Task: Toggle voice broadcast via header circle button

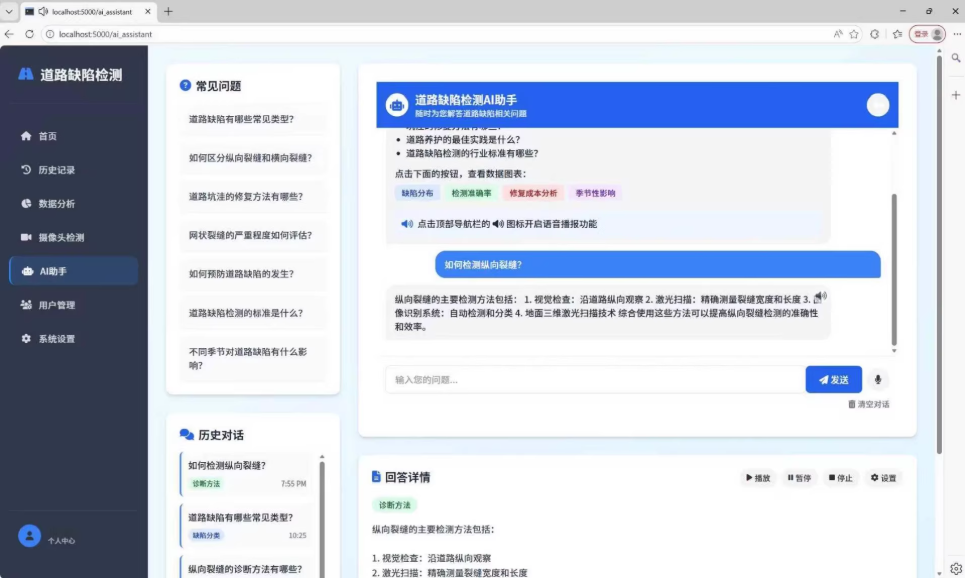Action: 877,104
